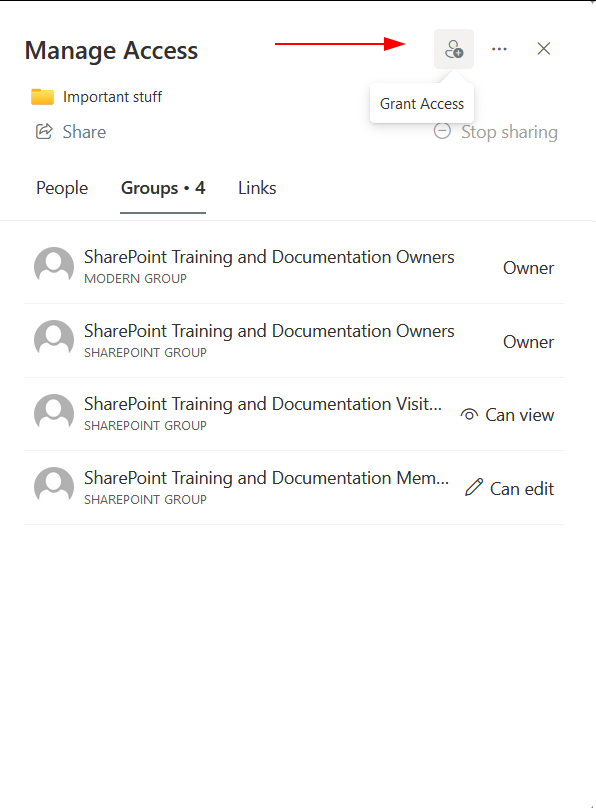Click Owner role of SharePoint Group Owners row
This screenshot has height=808, width=596.
click(529, 342)
